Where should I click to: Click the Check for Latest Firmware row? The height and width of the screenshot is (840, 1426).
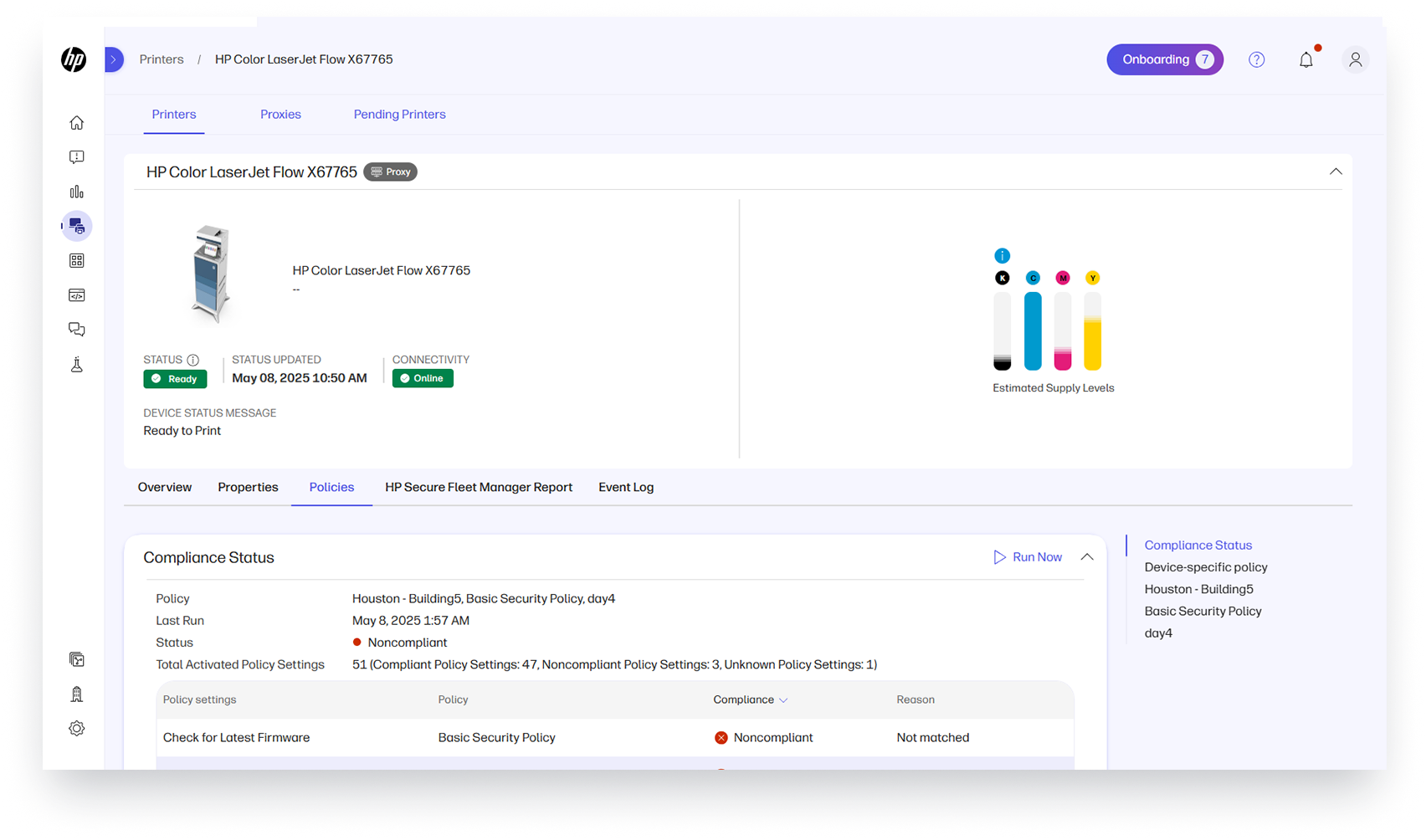[x=615, y=738]
